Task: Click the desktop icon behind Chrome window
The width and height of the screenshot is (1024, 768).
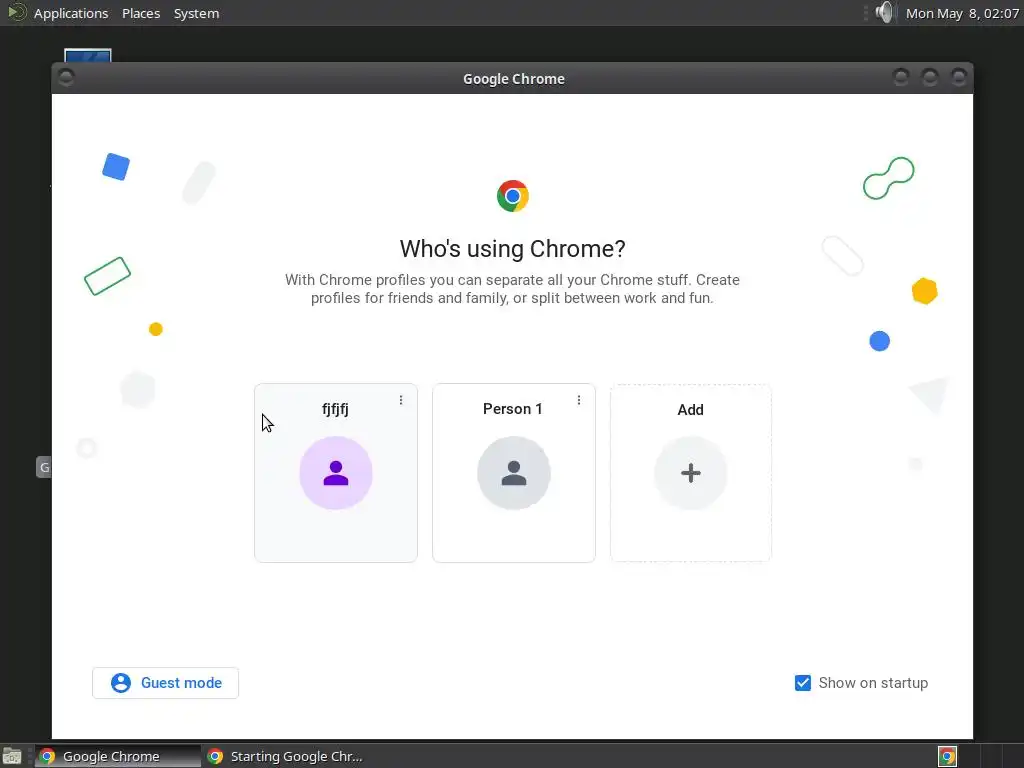Action: coord(88,55)
